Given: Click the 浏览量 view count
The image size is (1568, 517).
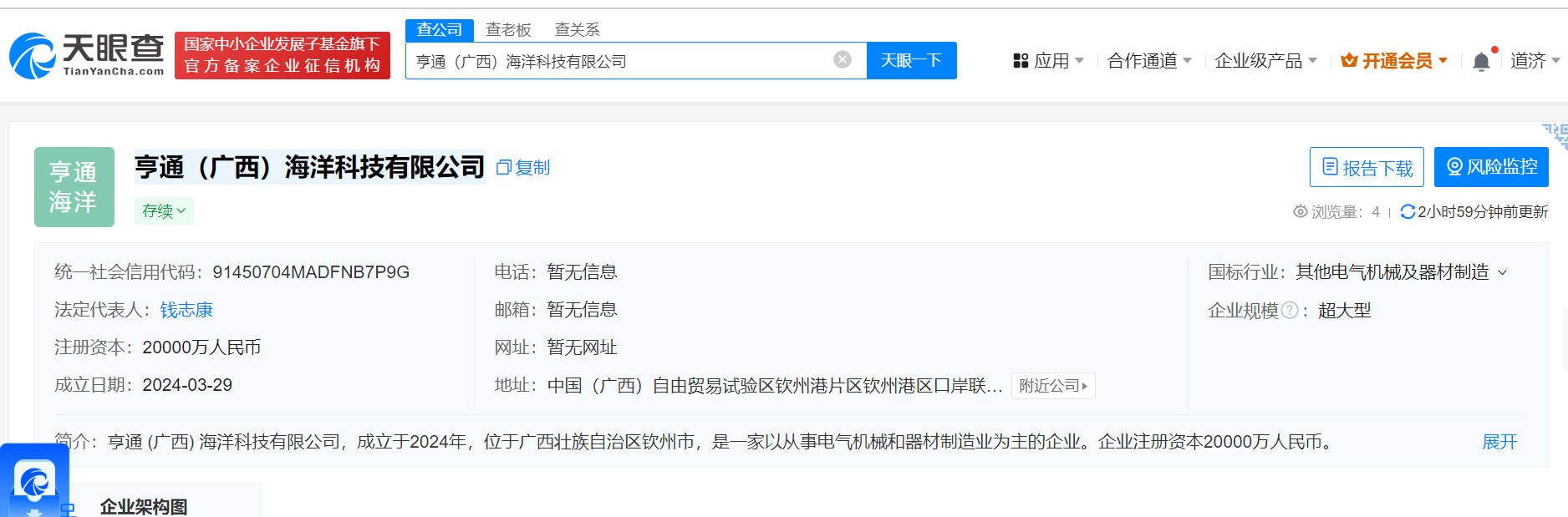Looking at the screenshot, I should [1336, 212].
